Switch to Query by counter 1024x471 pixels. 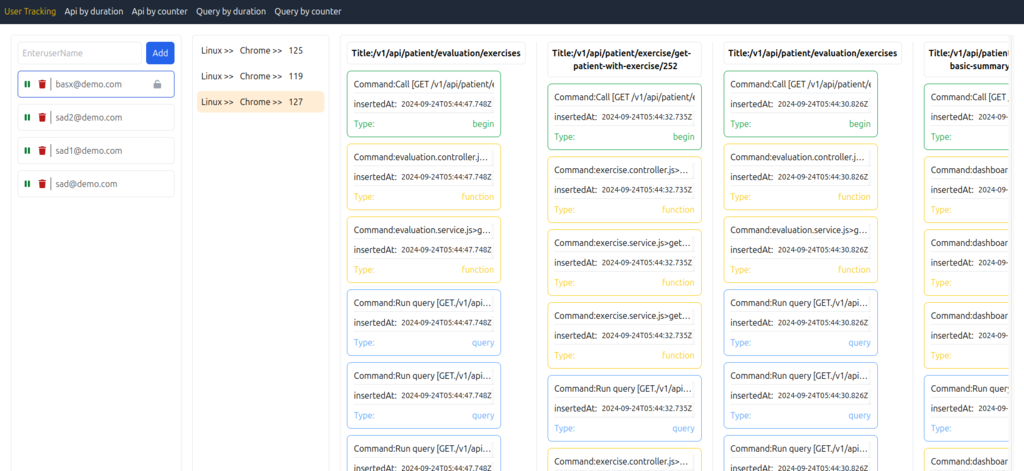308,11
